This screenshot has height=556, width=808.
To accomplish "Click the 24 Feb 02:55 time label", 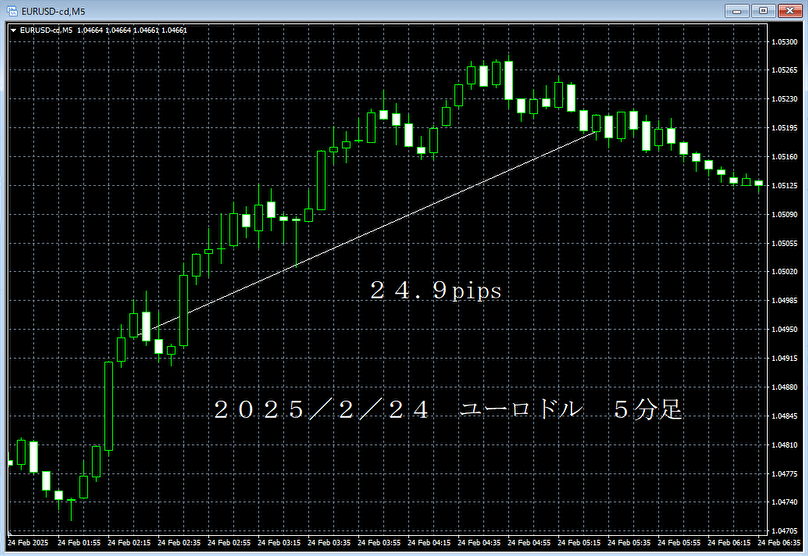I will pyautogui.click(x=229, y=543).
